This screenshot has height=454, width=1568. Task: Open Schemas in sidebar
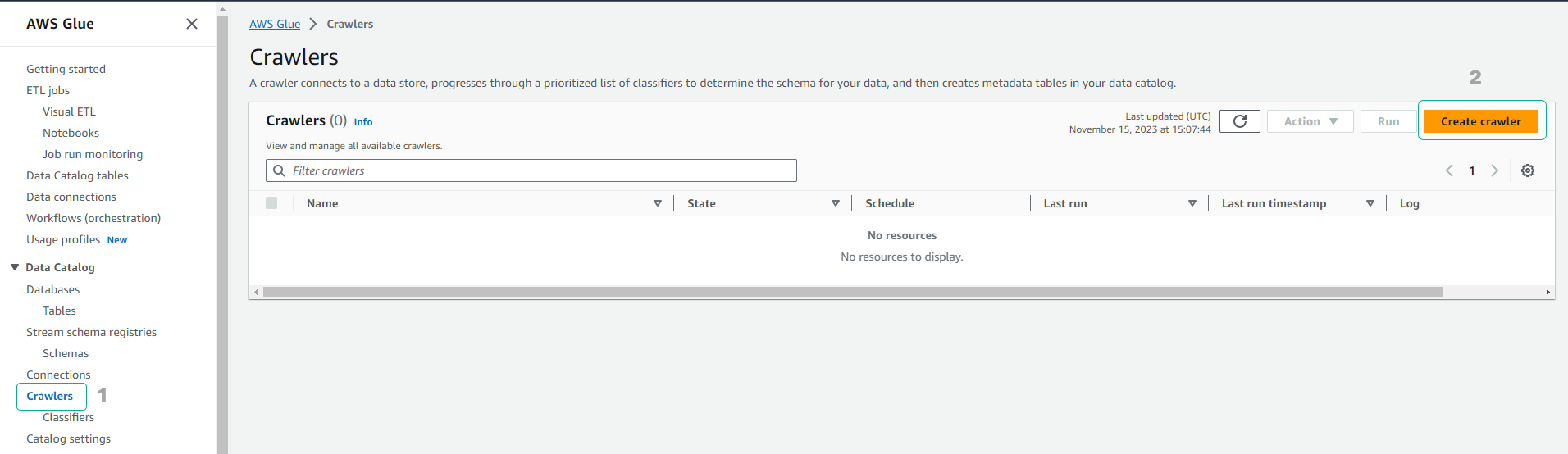click(66, 353)
